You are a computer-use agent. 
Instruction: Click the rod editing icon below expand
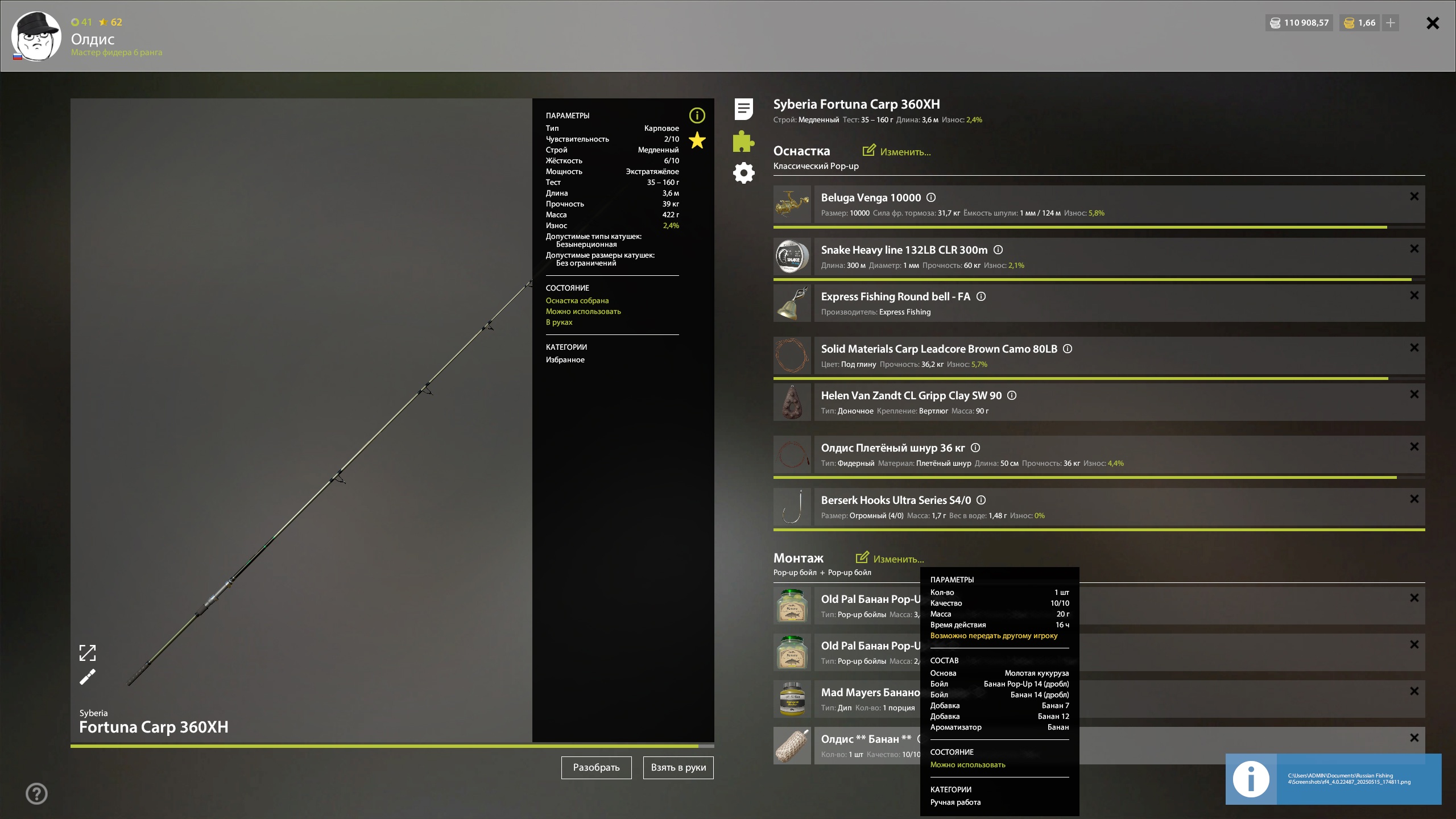tap(87, 677)
